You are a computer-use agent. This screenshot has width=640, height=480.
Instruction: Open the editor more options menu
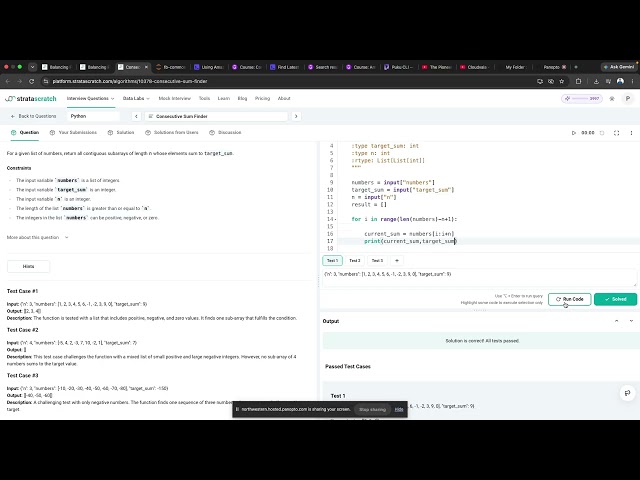(631, 133)
